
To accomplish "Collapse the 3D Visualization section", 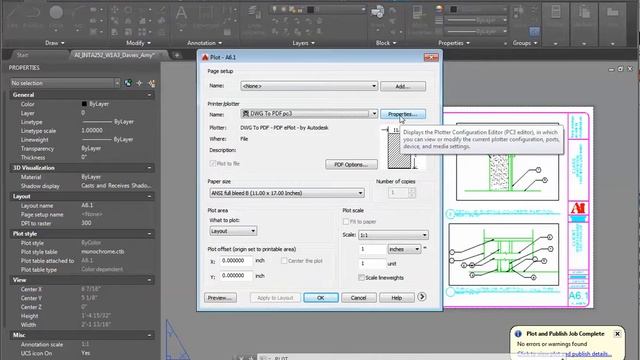I will [149, 168].
